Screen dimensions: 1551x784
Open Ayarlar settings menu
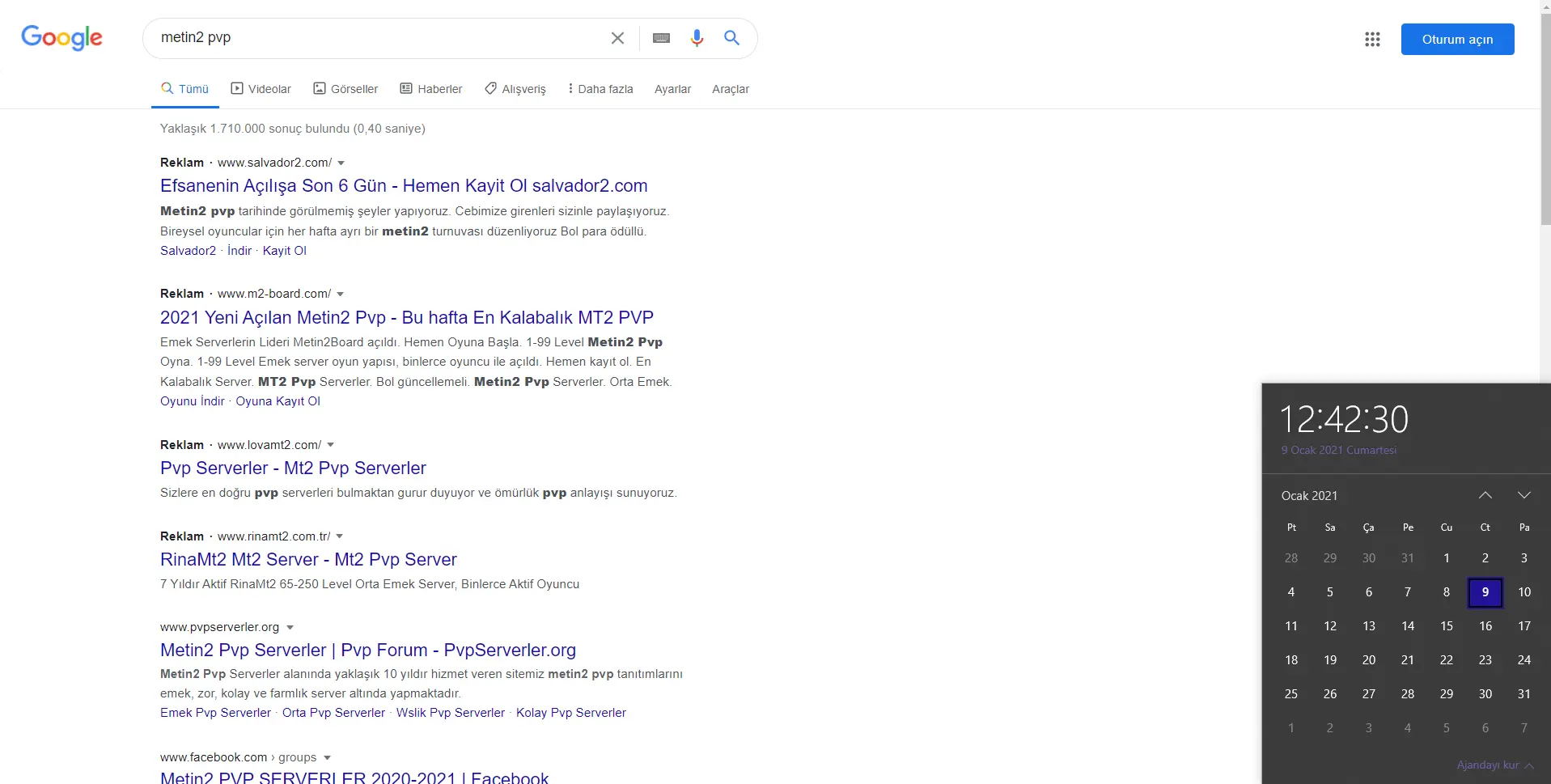click(672, 89)
